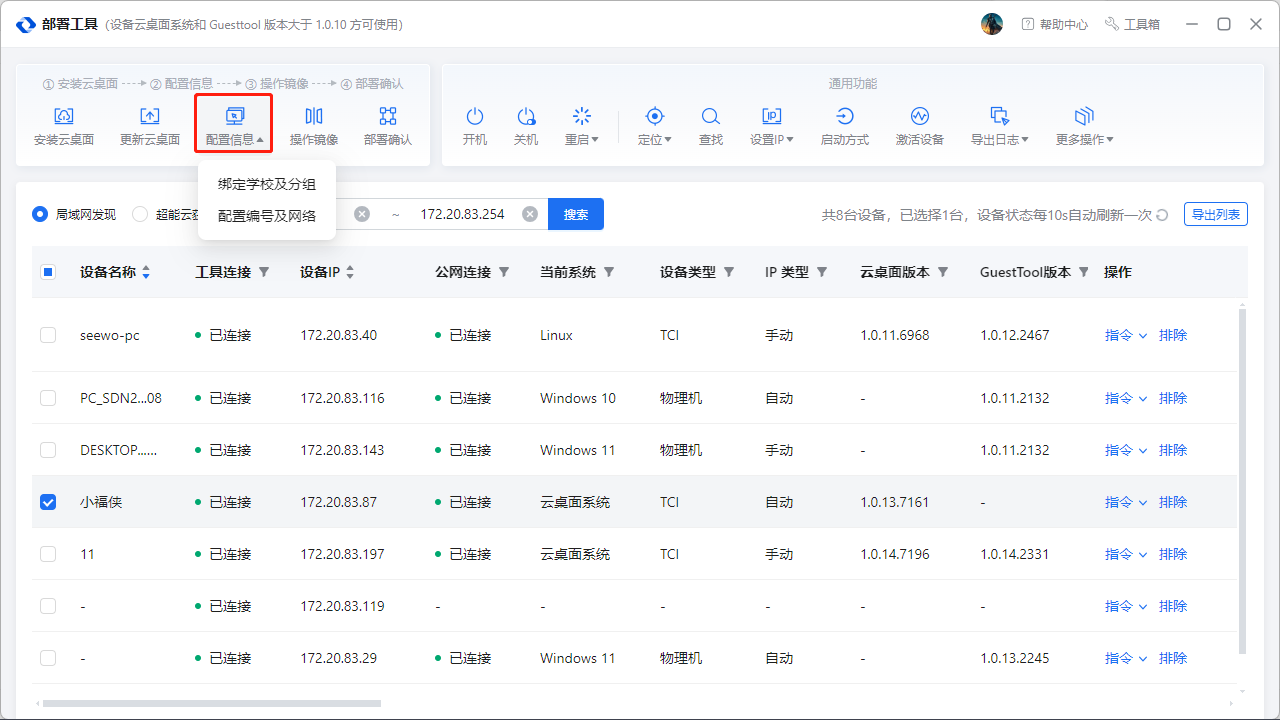Click the user avatar in title bar

(992, 24)
